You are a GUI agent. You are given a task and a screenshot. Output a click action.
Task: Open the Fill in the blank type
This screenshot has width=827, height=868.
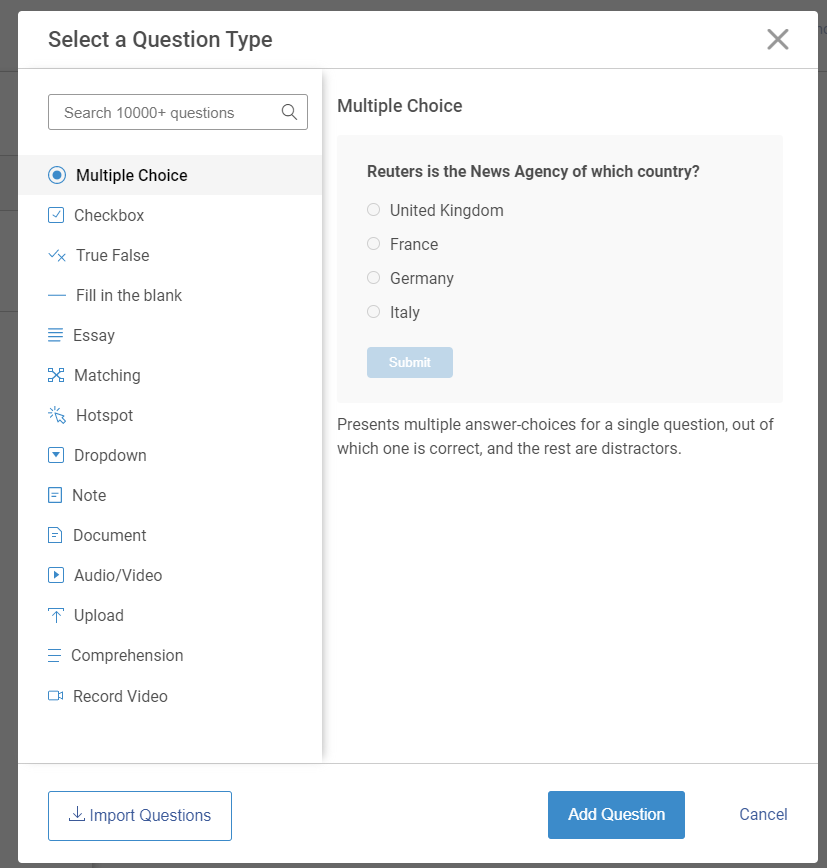pyautogui.click(x=129, y=295)
